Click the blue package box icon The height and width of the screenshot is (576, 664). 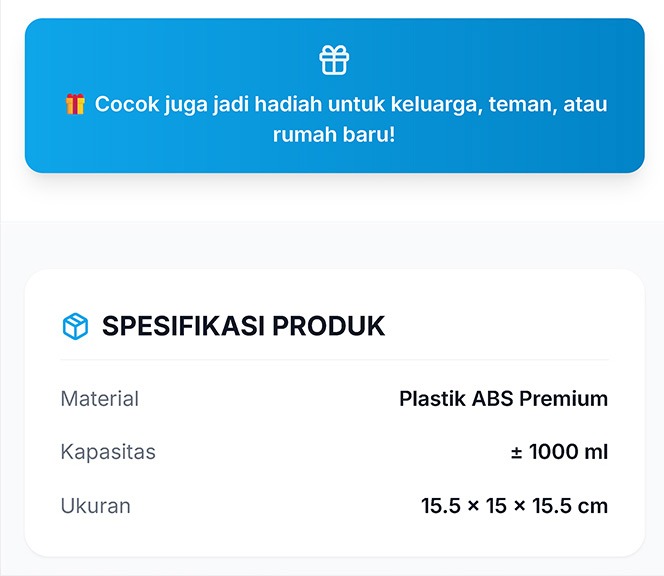75,326
